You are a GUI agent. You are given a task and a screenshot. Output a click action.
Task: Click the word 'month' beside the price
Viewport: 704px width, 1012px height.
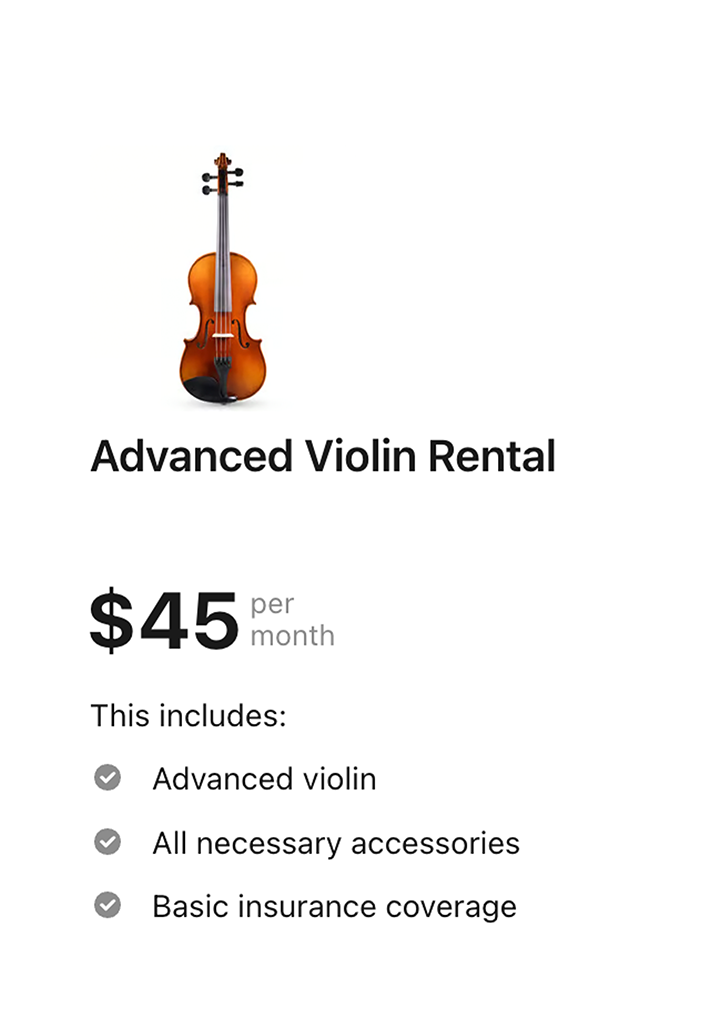point(292,636)
